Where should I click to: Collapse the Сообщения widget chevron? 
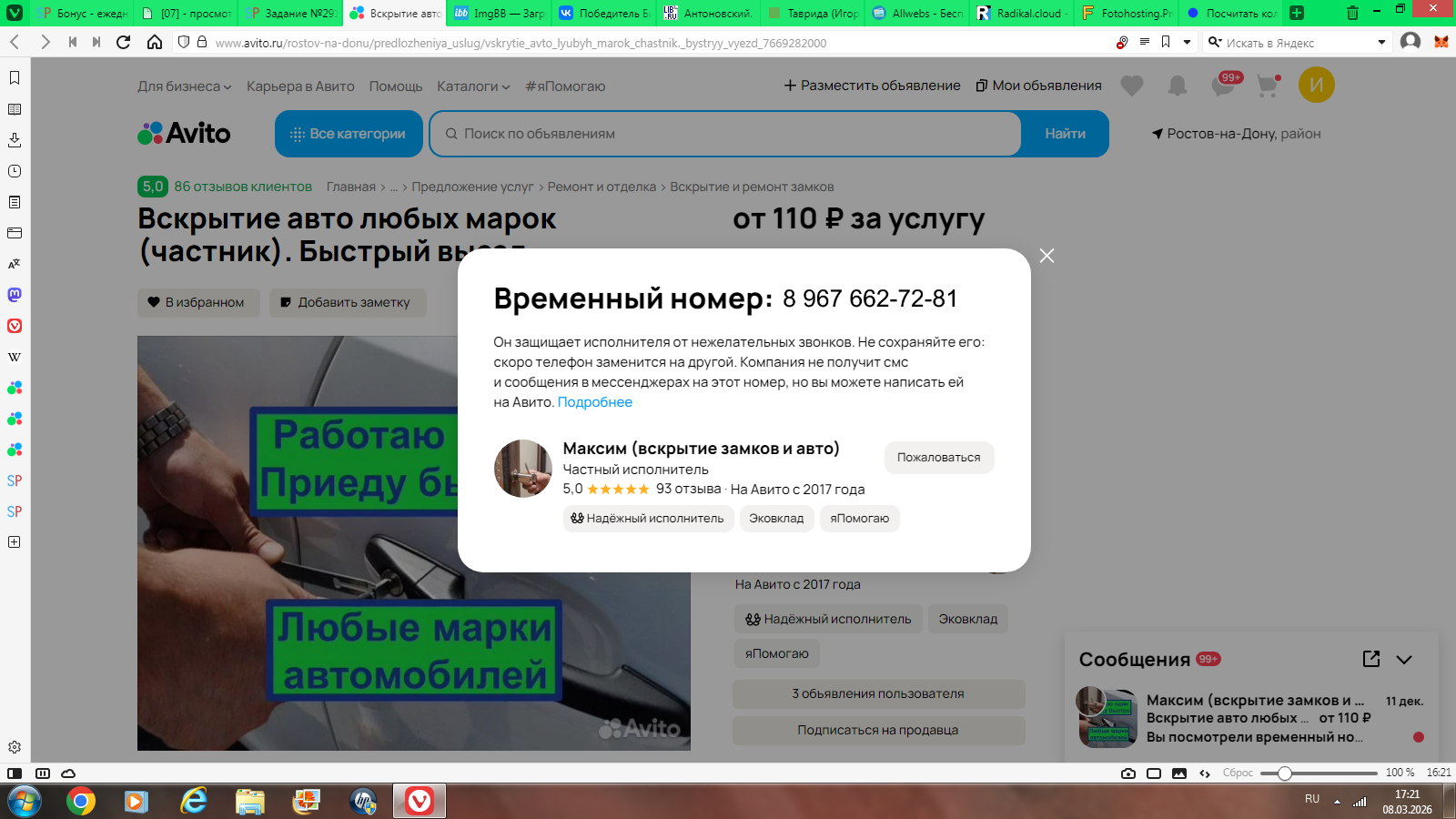1404,660
